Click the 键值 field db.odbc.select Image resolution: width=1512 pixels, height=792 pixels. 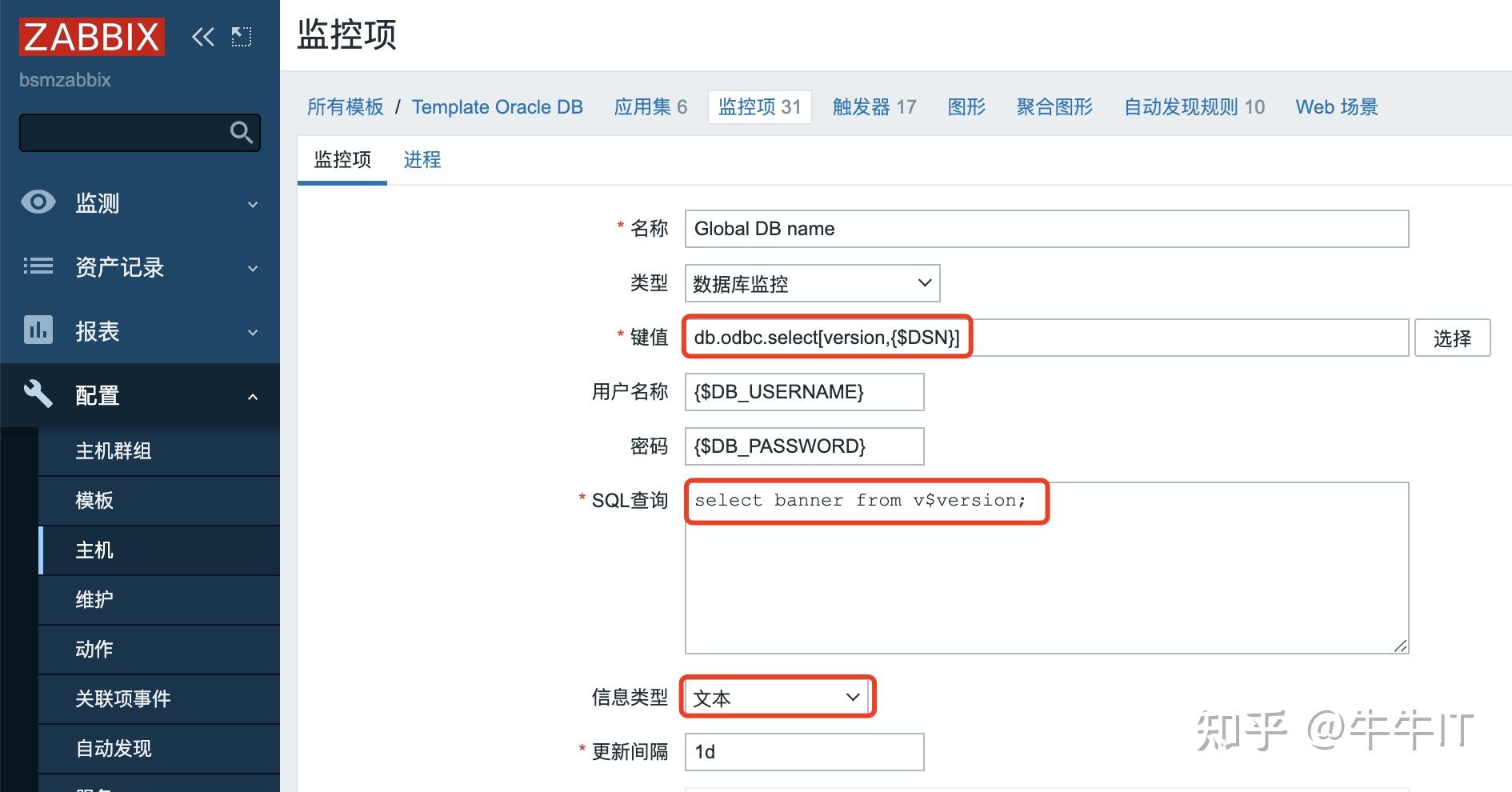1046,338
